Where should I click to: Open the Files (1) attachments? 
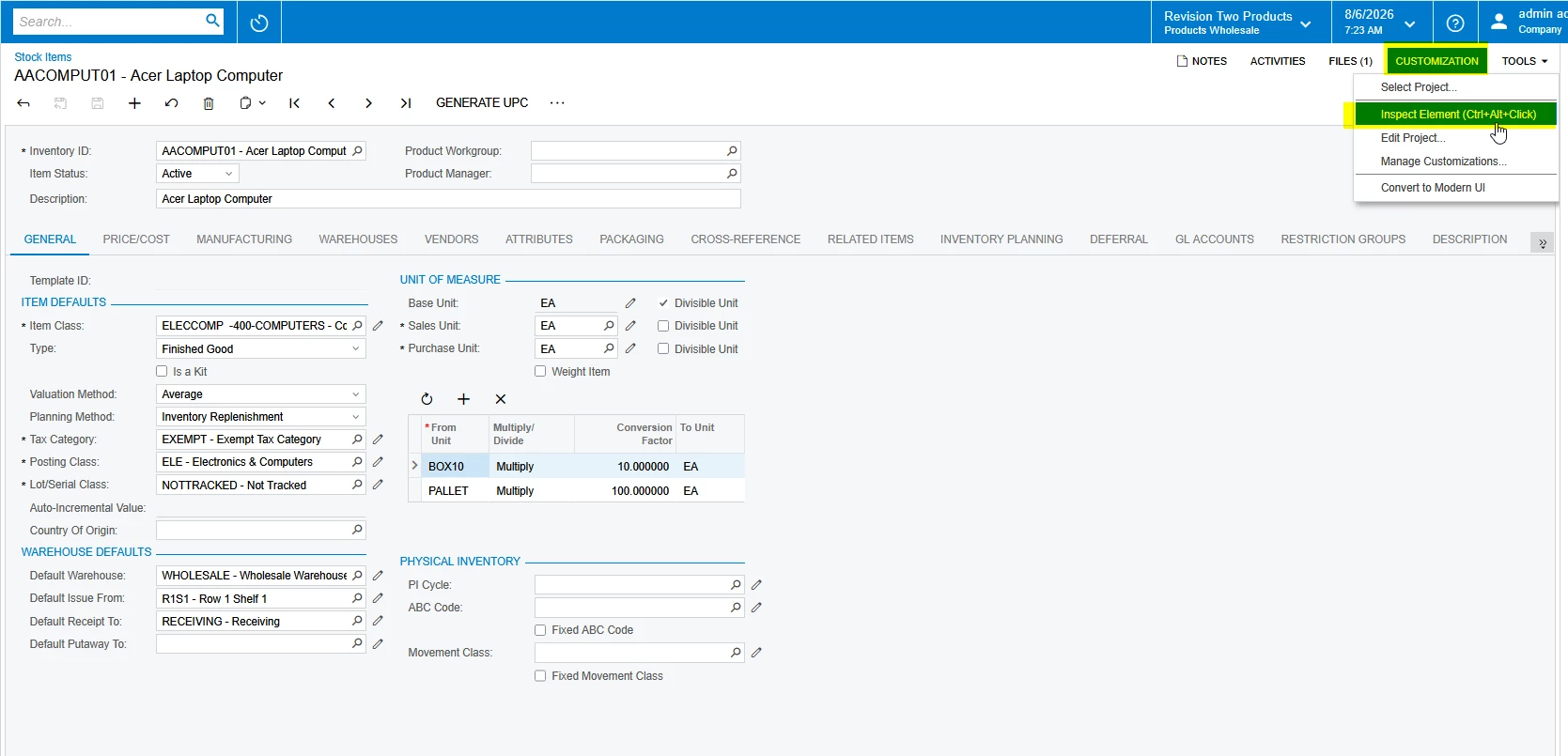[x=1350, y=61]
